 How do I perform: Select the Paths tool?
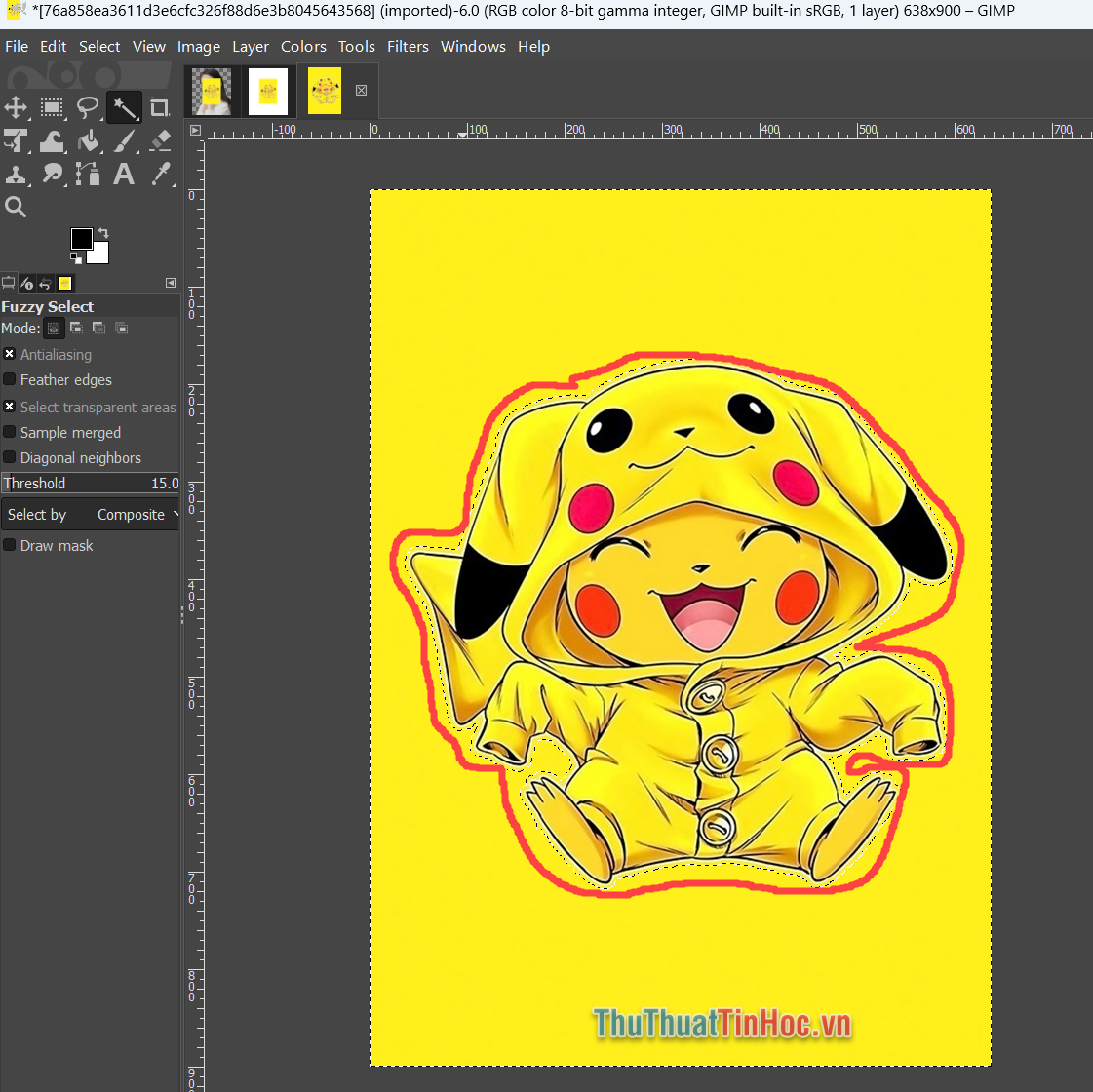point(88,175)
